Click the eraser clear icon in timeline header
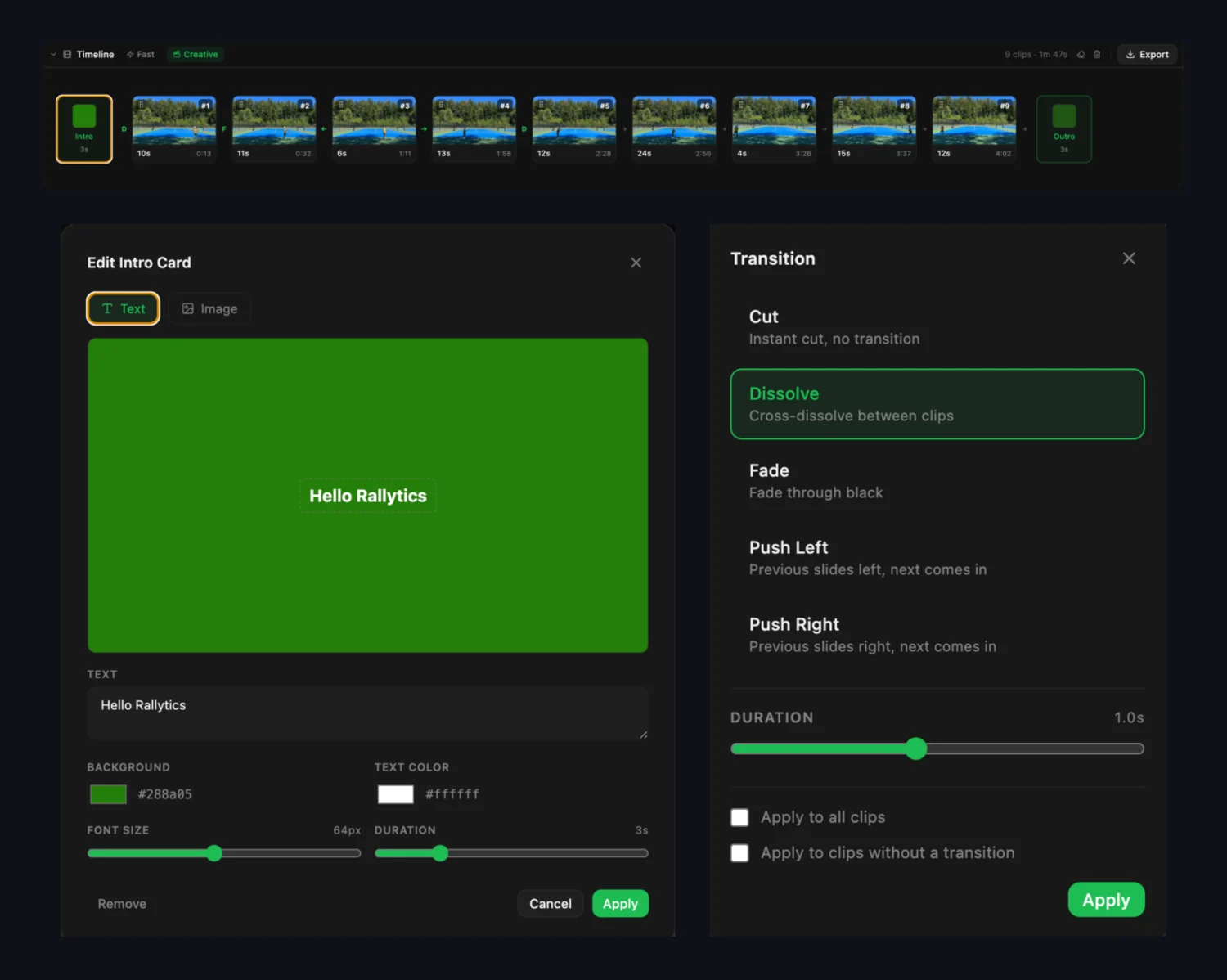This screenshot has width=1227, height=980. coord(1081,55)
